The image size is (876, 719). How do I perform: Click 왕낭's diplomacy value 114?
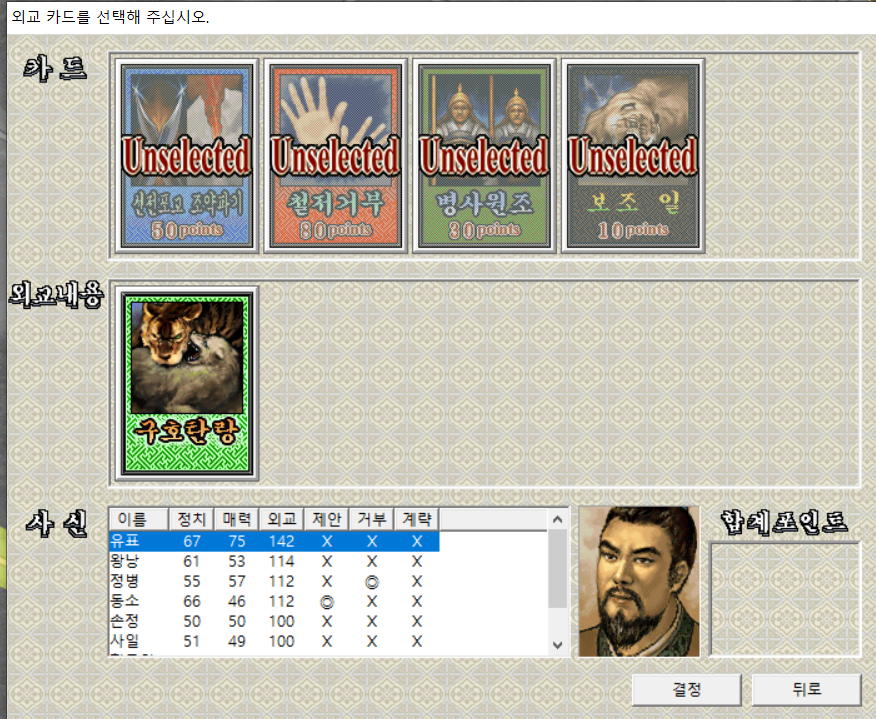282,561
